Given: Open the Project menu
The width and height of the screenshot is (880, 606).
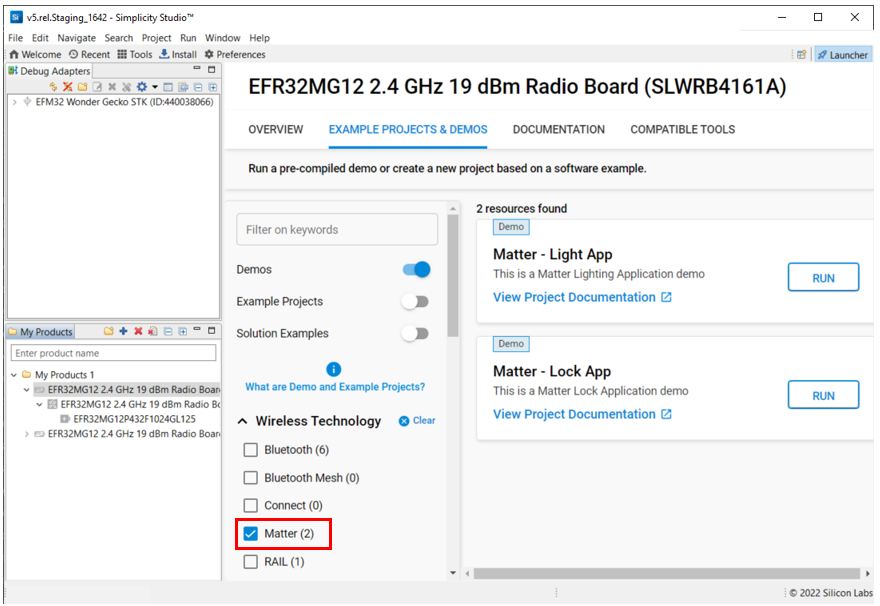Looking at the screenshot, I should (x=155, y=37).
